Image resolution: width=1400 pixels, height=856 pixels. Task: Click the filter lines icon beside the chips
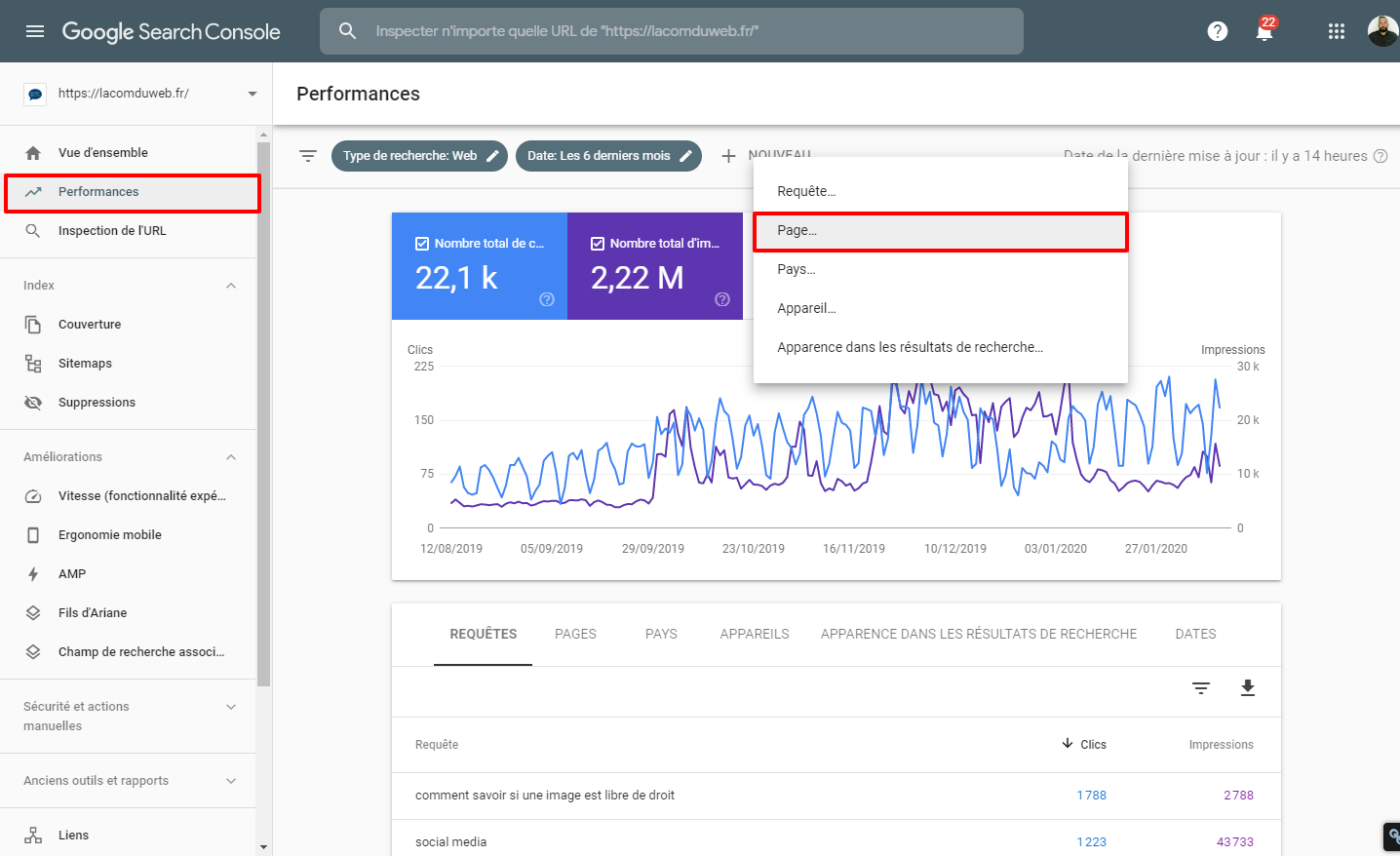tap(308, 156)
